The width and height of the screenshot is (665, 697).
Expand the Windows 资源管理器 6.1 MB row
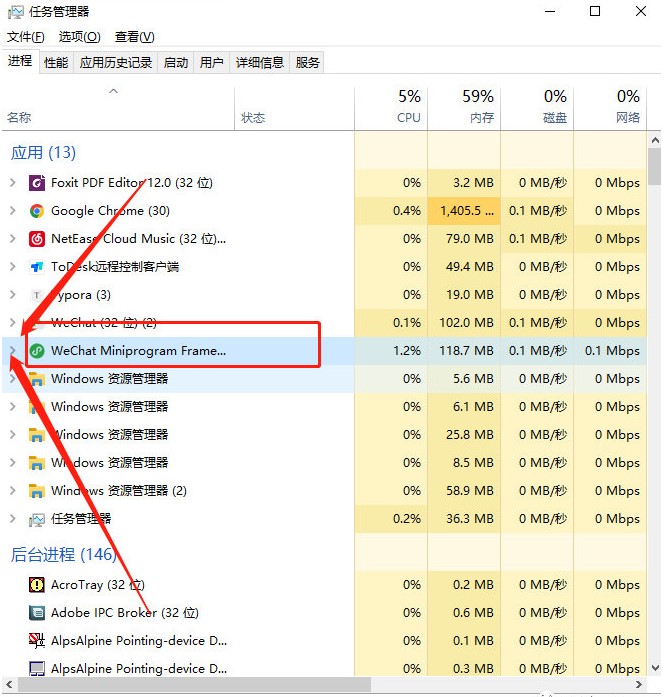13,407
